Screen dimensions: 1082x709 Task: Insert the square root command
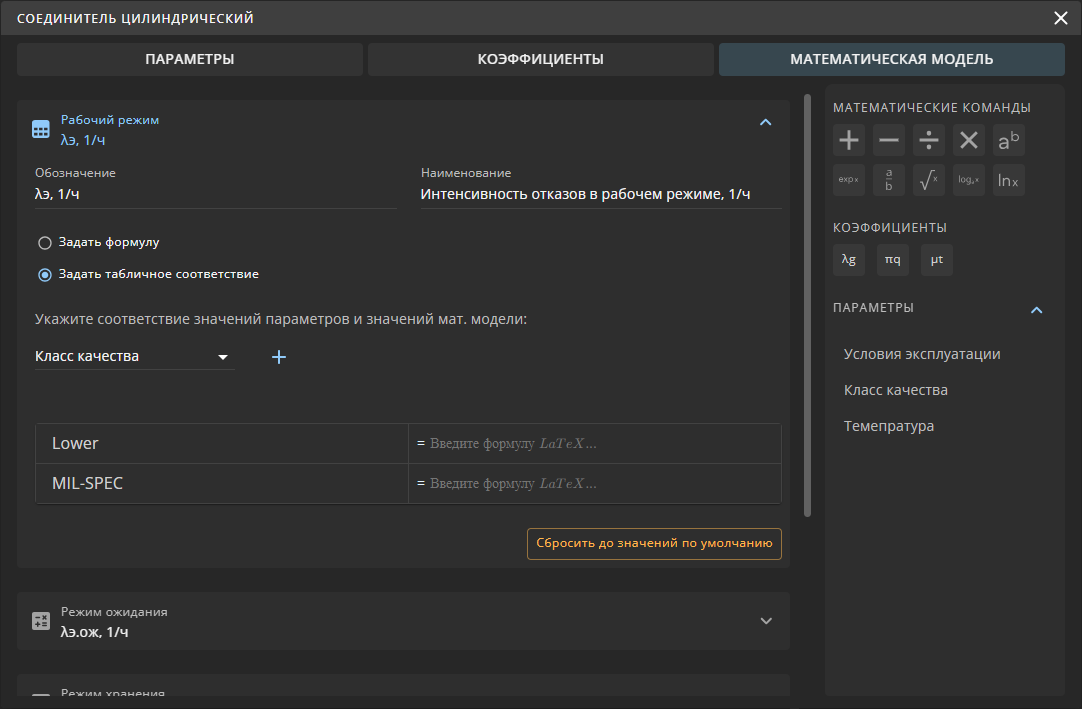click(929, 180)
